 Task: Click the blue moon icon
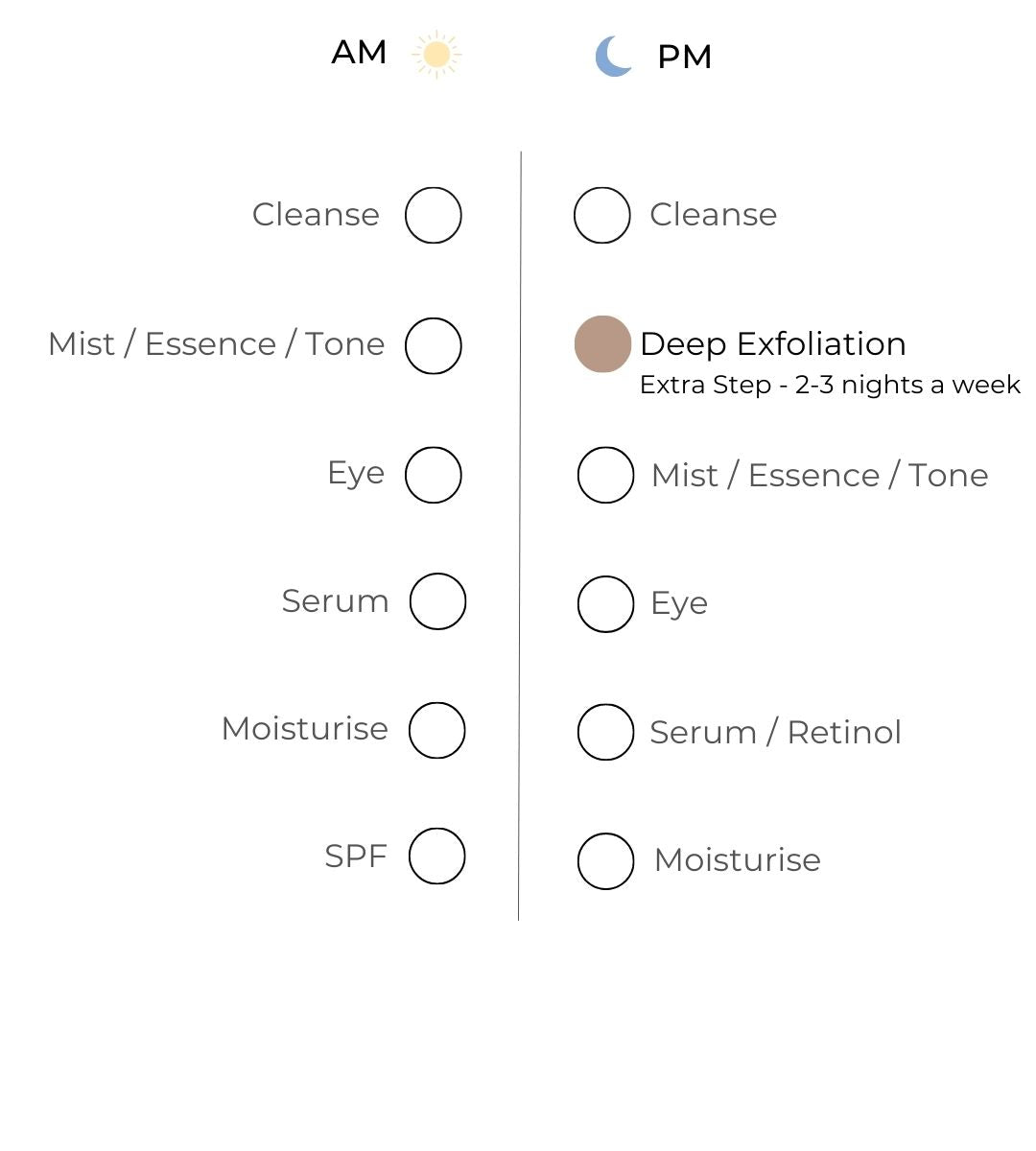[613, 57]
